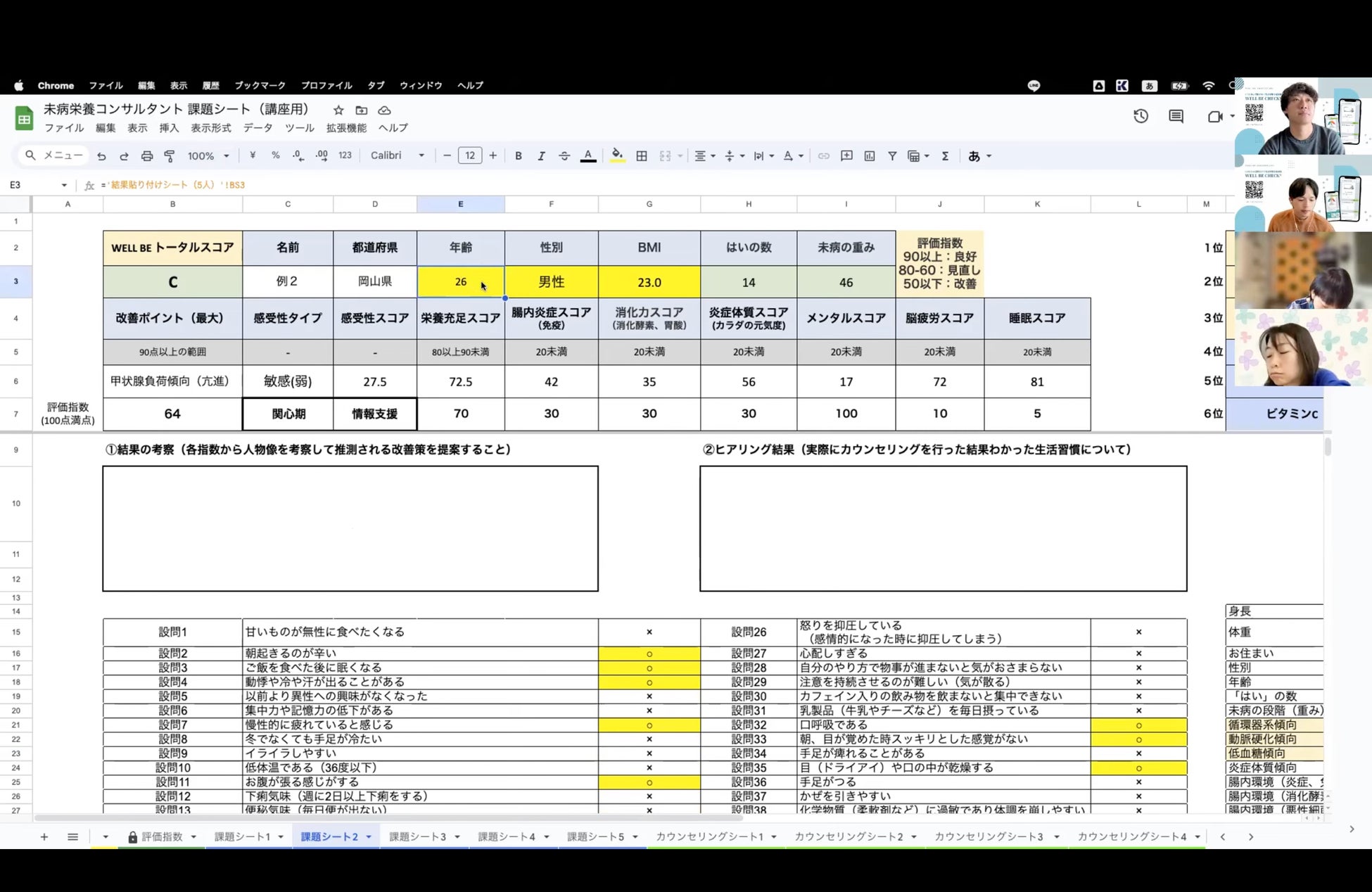Create a filter with funnel icon
This screenshot has width=1372, height=892.
click(x=892, y=156)
